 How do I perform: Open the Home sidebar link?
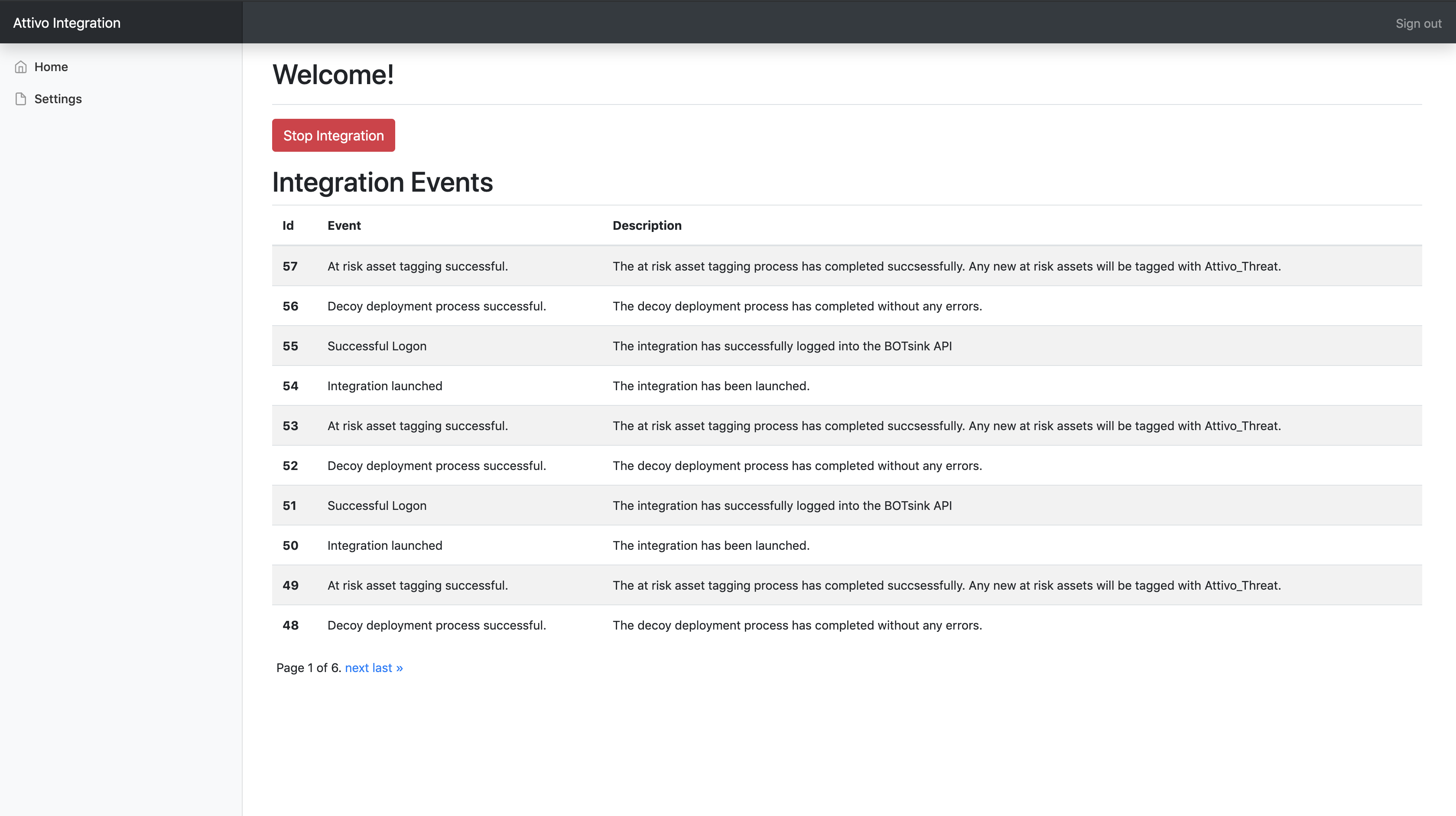[51, 67]
